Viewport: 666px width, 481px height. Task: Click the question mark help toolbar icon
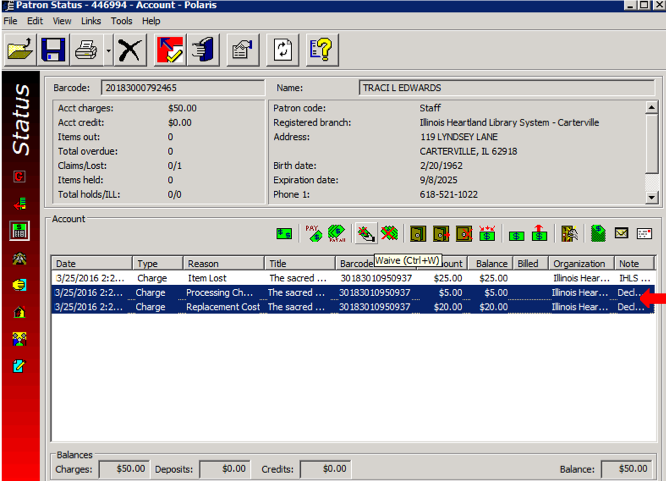pos(322,50)
